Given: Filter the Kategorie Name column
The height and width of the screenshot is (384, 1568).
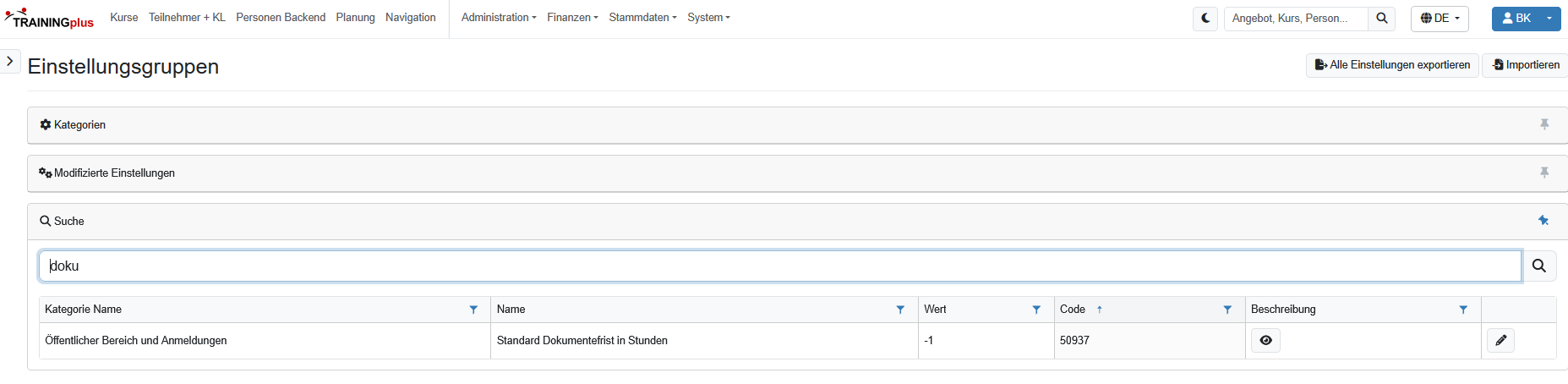Looking at the screenshot, I should (473, 310).
